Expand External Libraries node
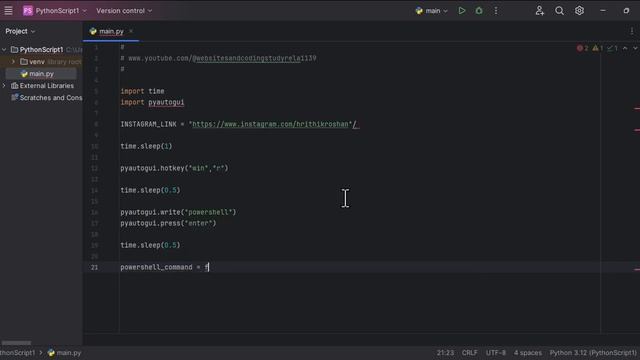This screenshot has height=360, width=640. coord(4,86)
